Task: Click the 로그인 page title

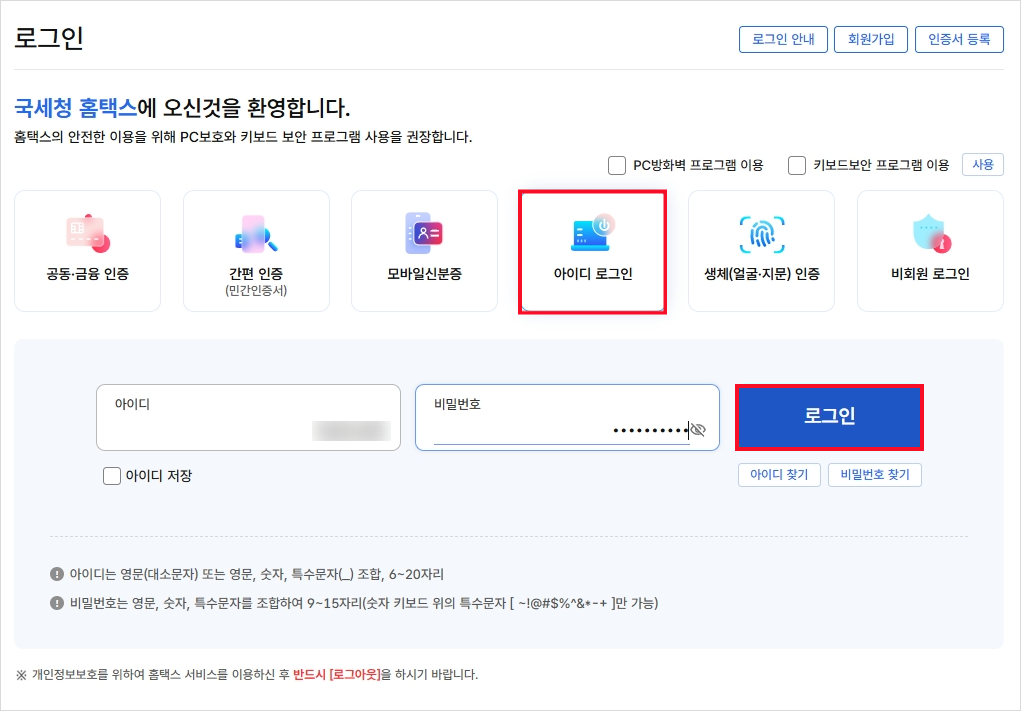Action: tap(49, 38)
